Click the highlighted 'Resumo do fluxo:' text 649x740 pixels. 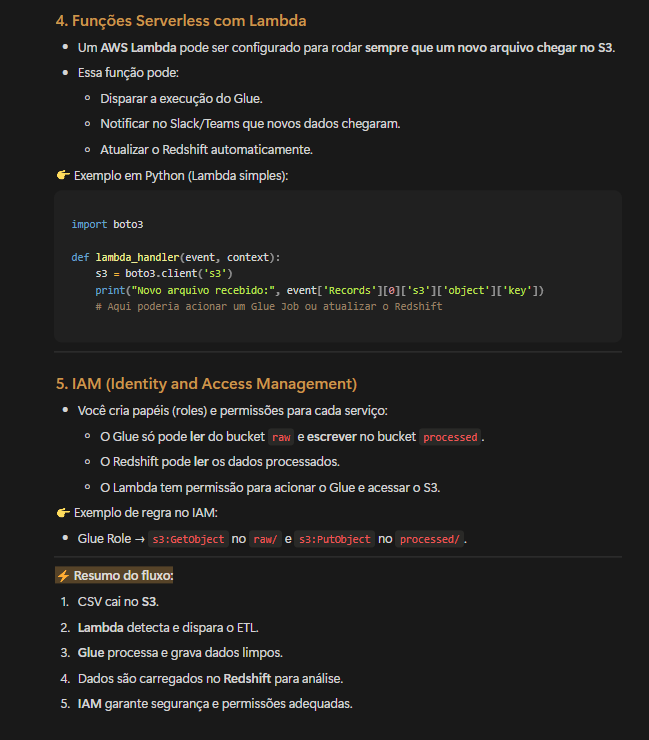coord(123,576)
